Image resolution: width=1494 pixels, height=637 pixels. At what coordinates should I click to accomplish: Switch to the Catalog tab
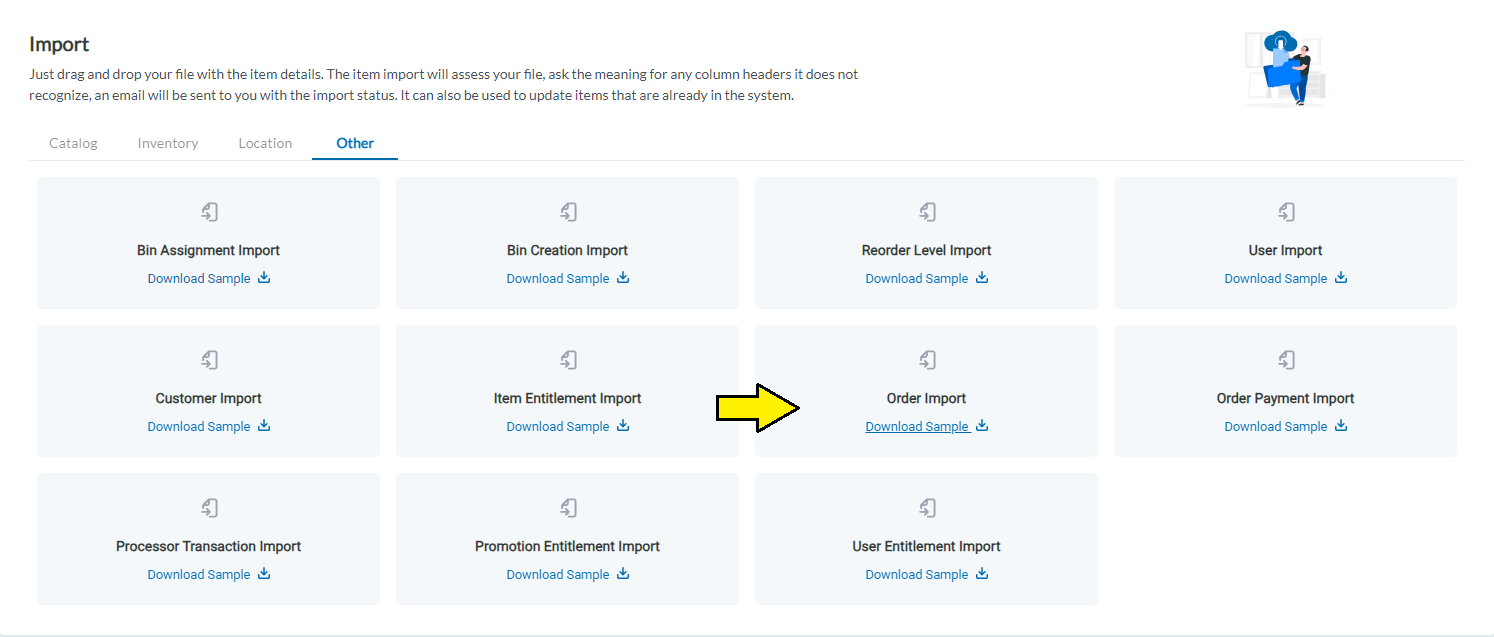[73, 143]
